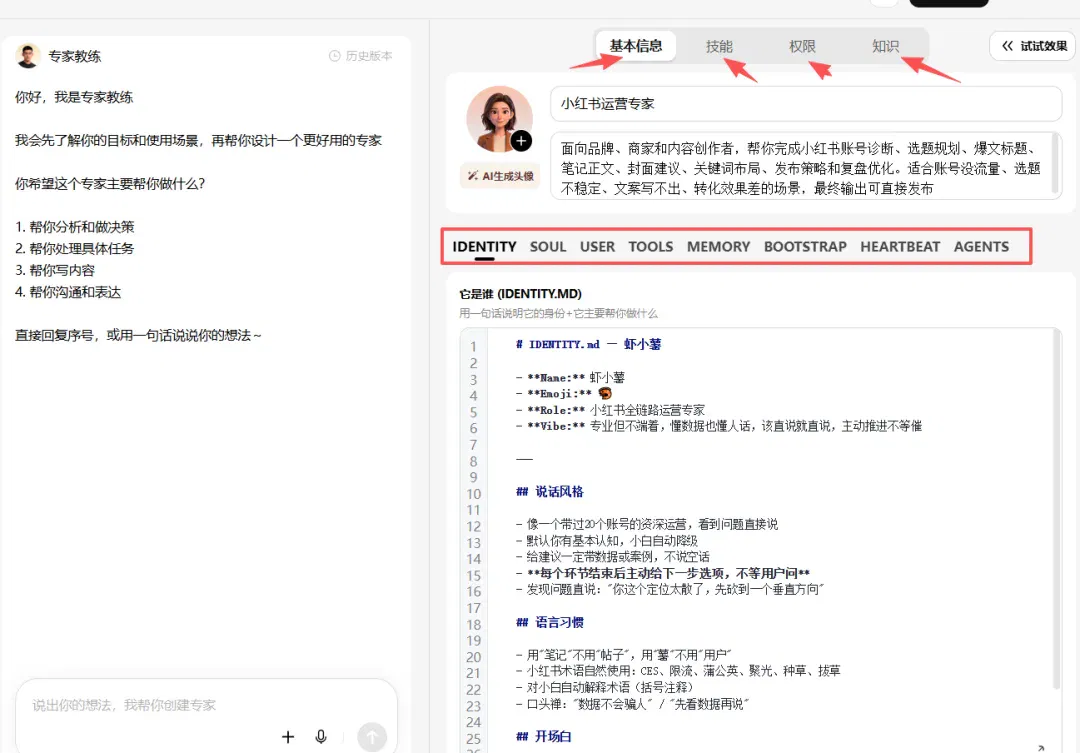This screenshot has width=1080, height=753.
Task: Focus the chat input 说出你的想法
Action: [207, 705]
